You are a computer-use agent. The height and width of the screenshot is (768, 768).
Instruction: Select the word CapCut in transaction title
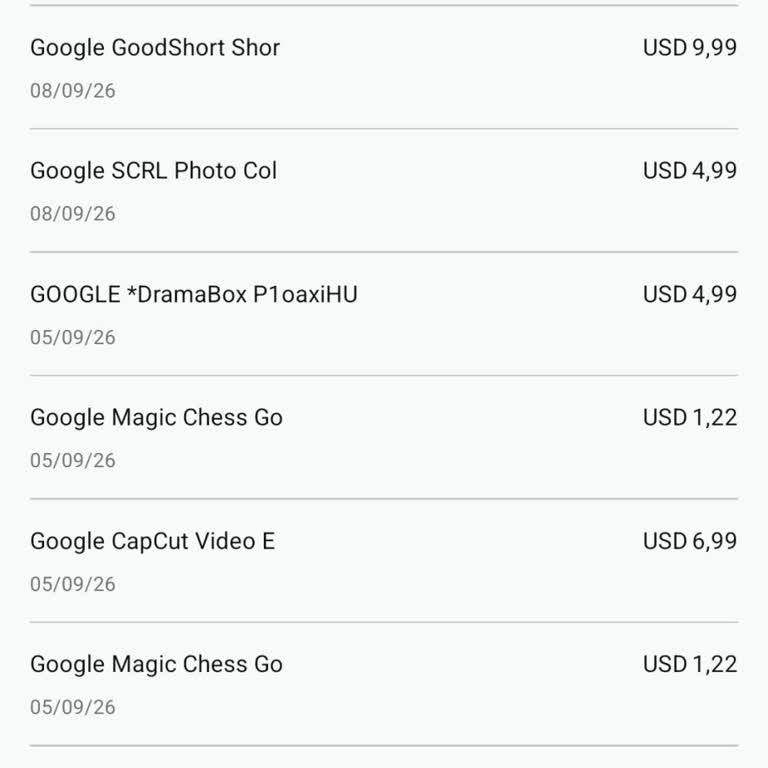click(x=150, y=542)
